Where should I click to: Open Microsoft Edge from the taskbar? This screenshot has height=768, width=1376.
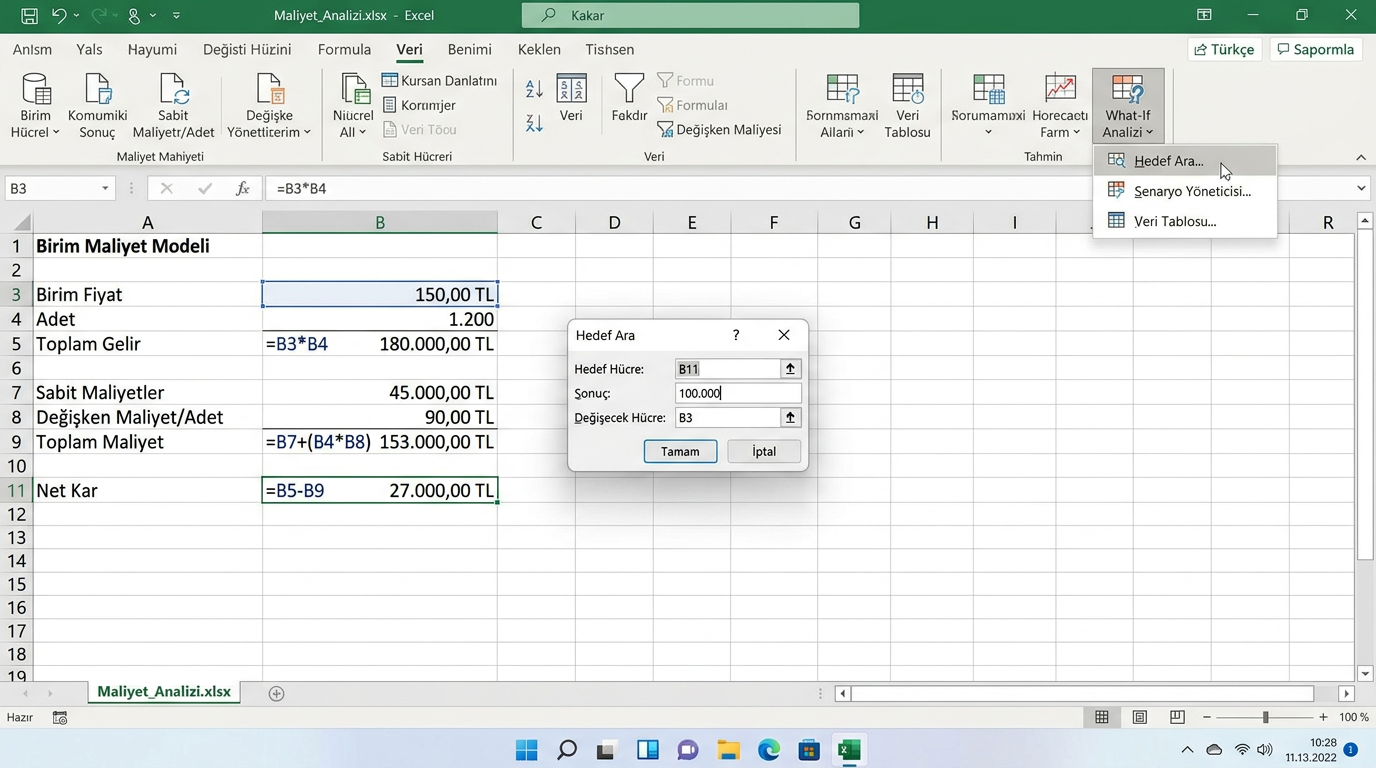(x=768, y=750)
